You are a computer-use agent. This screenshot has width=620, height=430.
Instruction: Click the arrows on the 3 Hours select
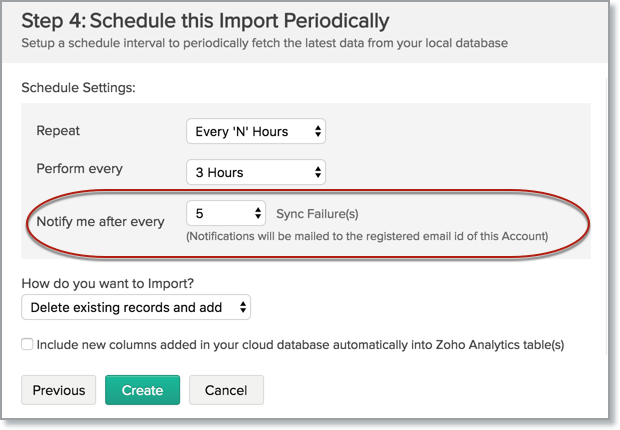click(x=317, y=172)
